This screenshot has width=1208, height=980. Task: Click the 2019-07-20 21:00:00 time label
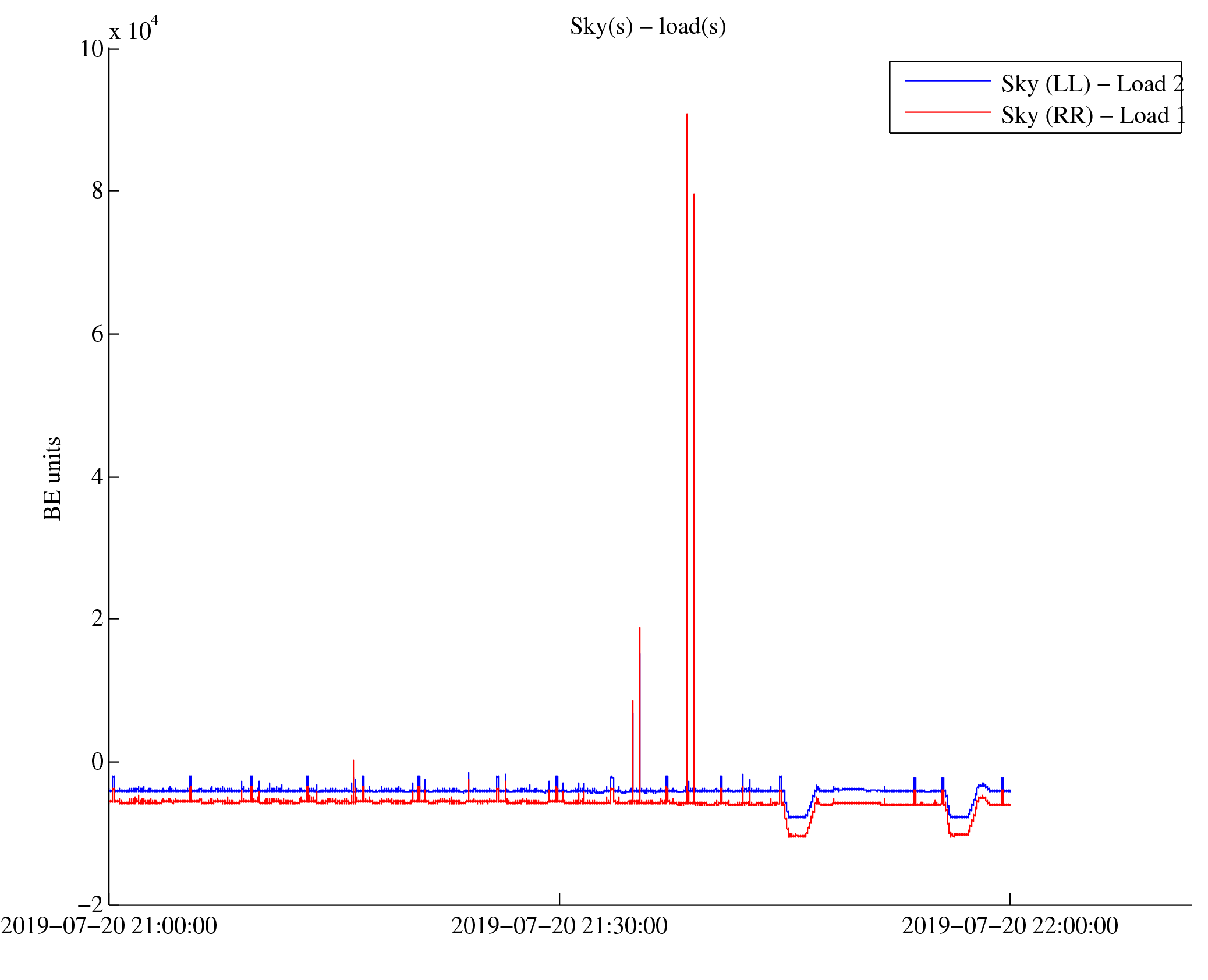click(x=109, y=926)
